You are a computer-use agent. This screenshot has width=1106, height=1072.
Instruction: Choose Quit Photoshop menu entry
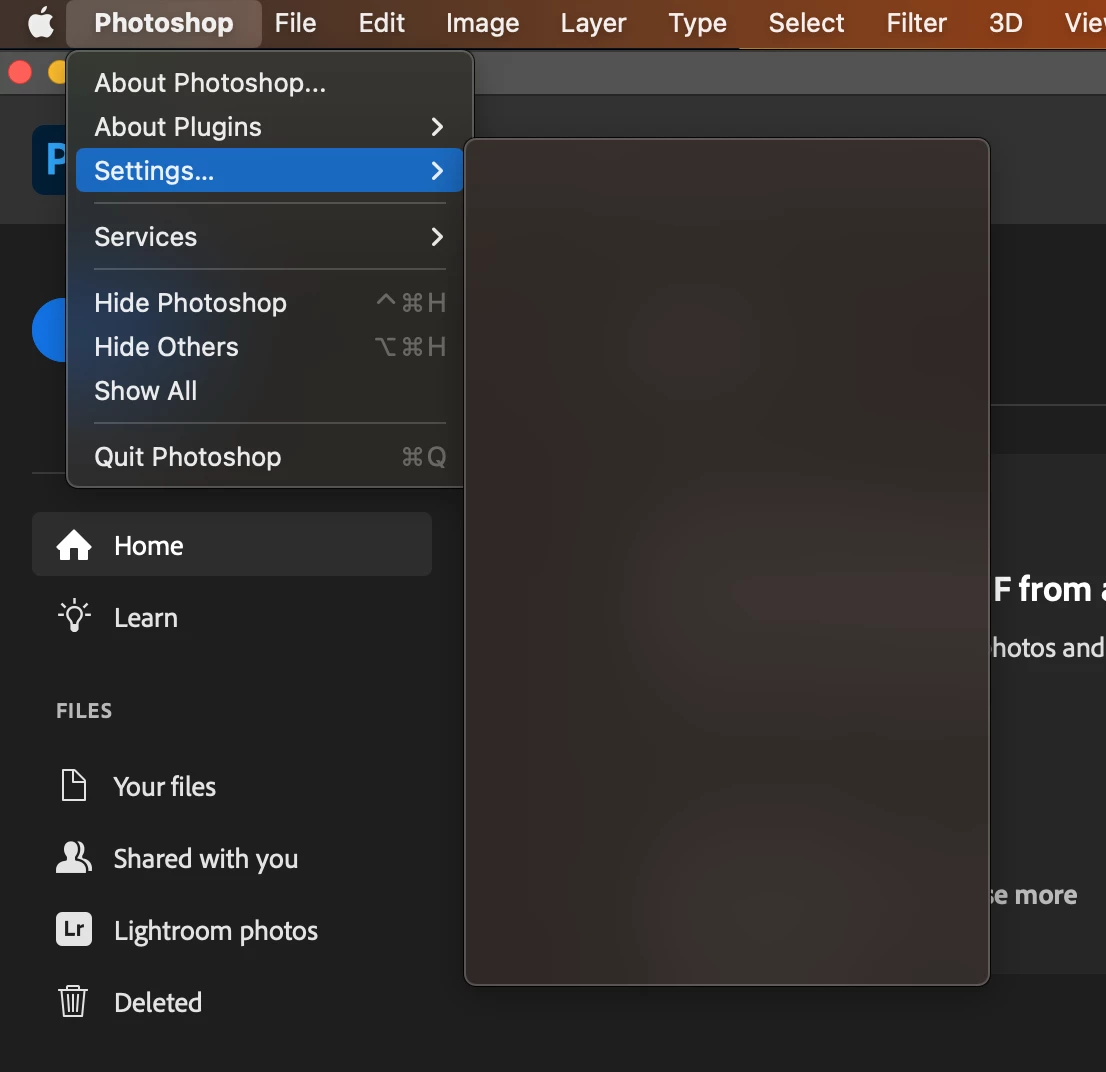tap(269, 456)
